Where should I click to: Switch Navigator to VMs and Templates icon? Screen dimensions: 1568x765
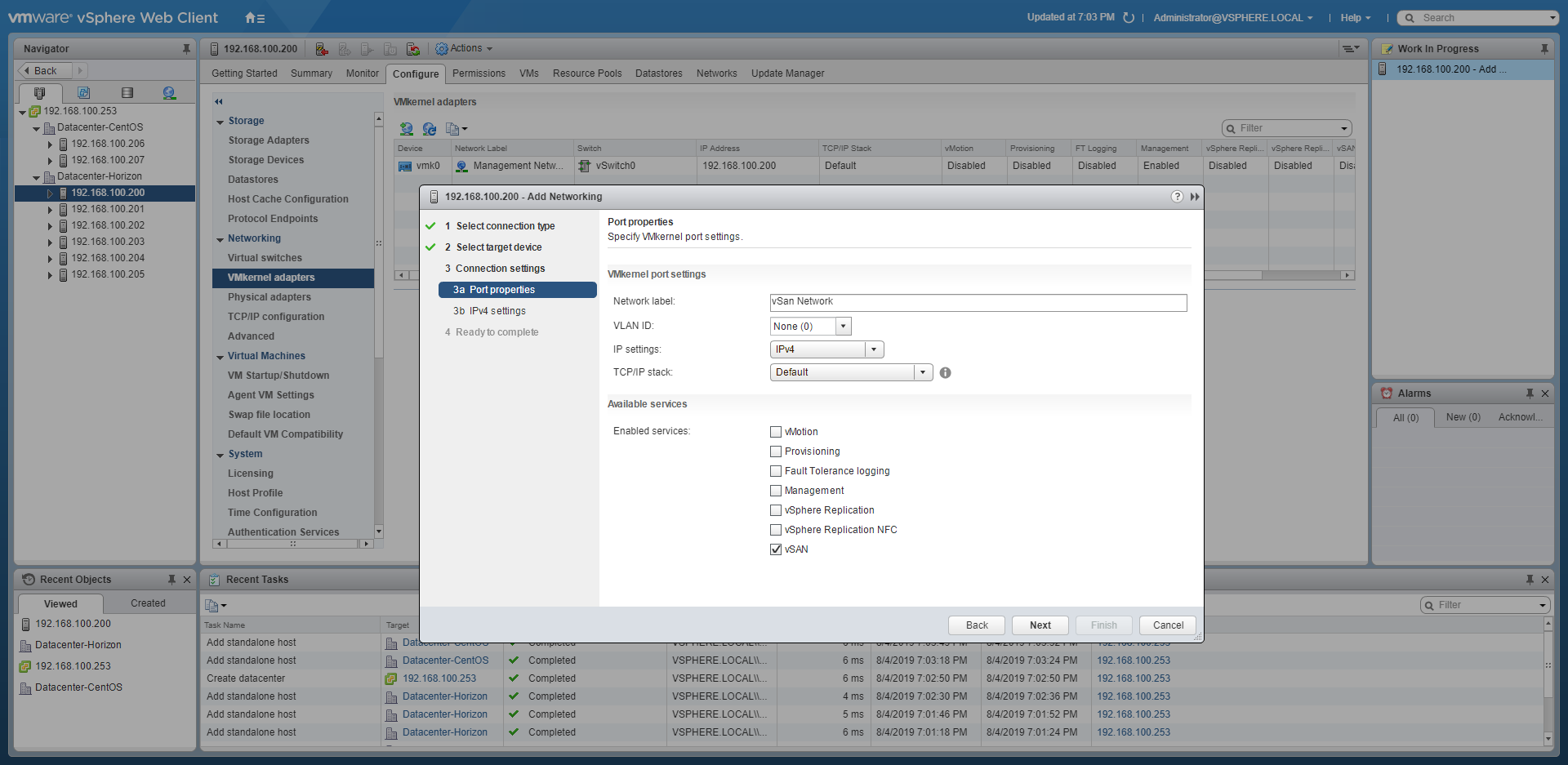coord(83,93)
